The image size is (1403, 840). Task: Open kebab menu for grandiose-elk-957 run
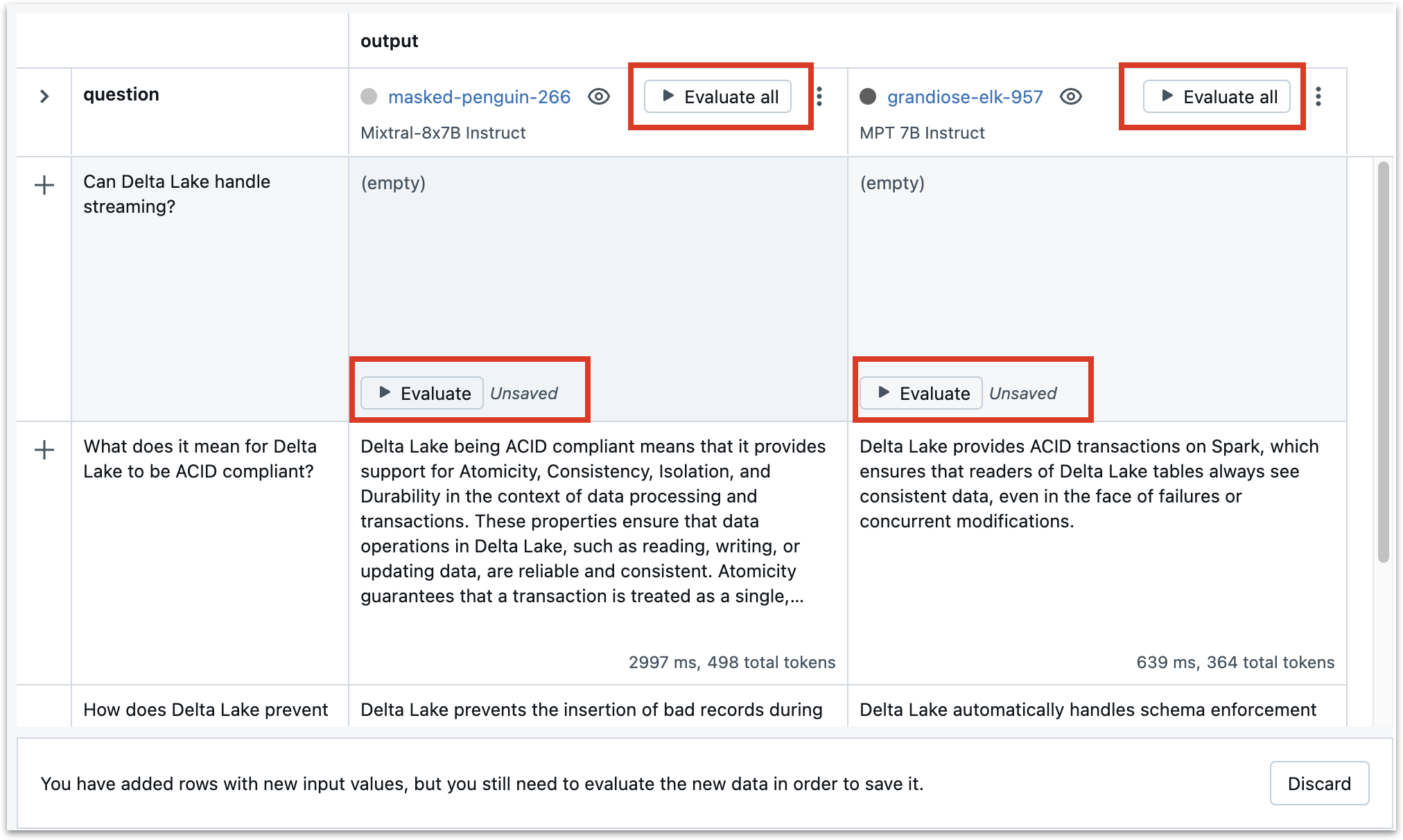click(x=1318, y=96)
